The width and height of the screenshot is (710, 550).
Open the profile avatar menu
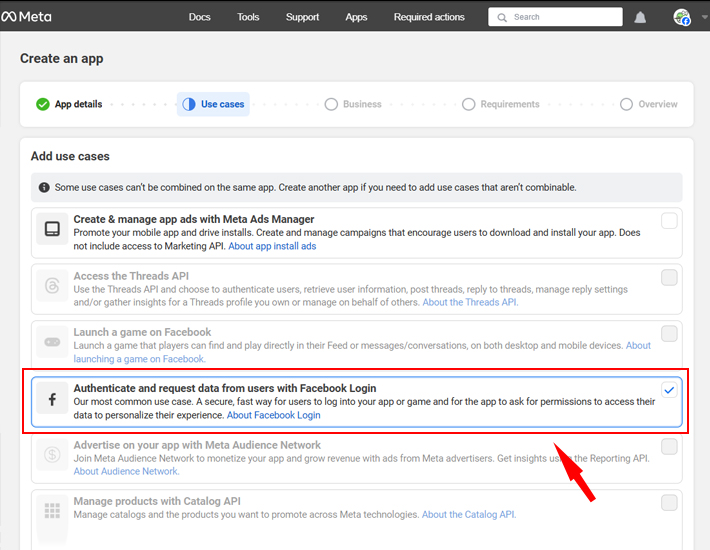point(681,17)
